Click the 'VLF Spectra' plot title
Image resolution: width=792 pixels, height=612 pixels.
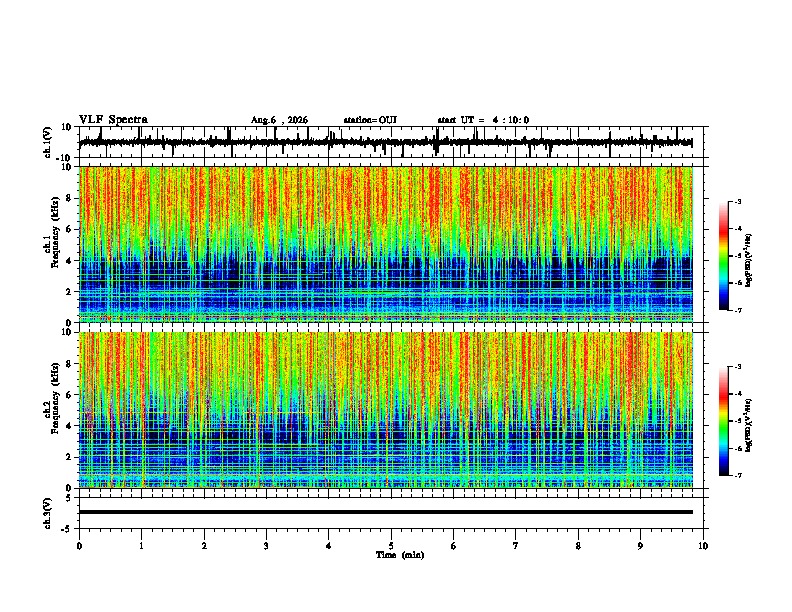pos(113,120)
